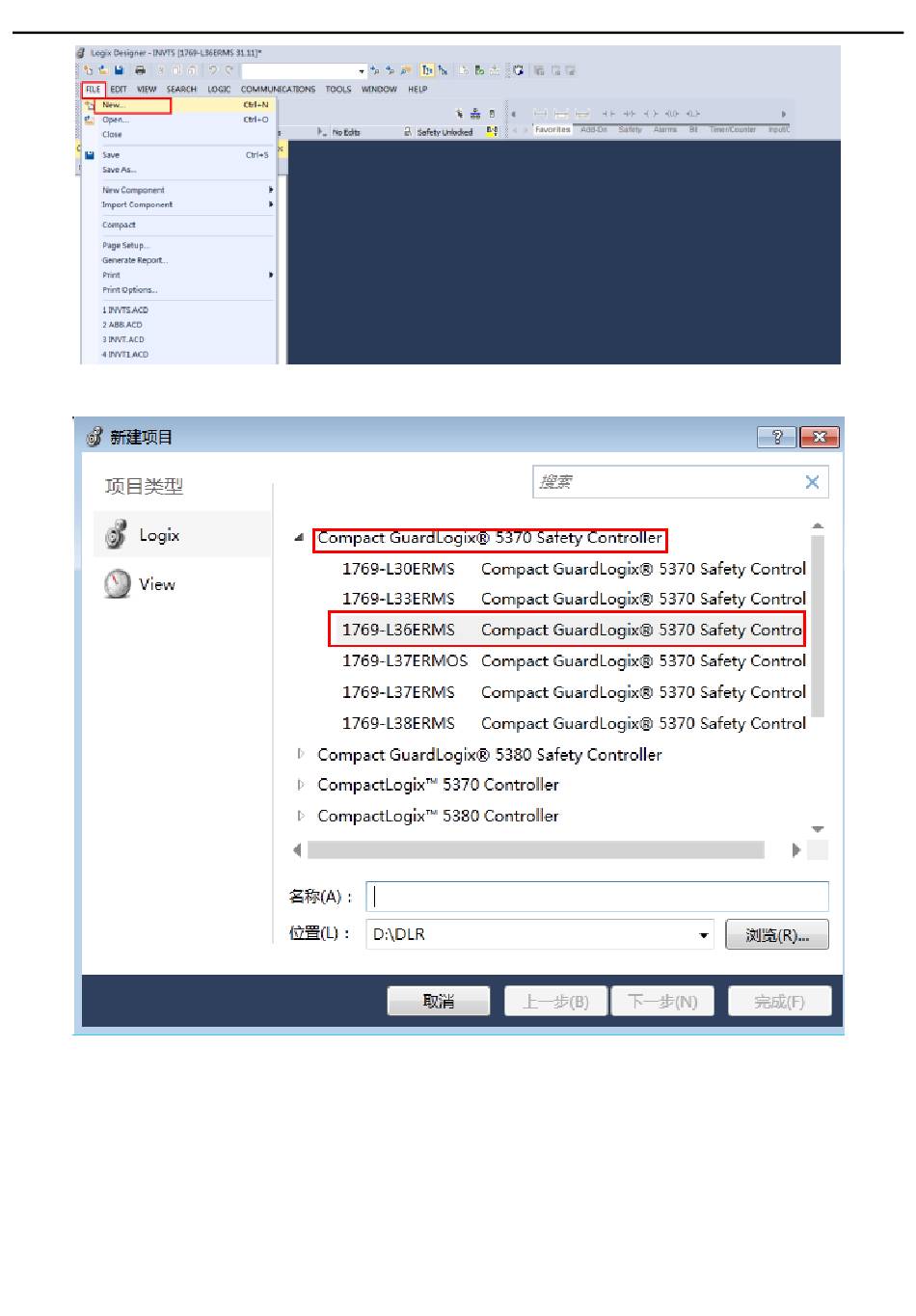The image size is (916, 1316).
Task: Clear the search box with X icon
Action: tap(812, 482)
